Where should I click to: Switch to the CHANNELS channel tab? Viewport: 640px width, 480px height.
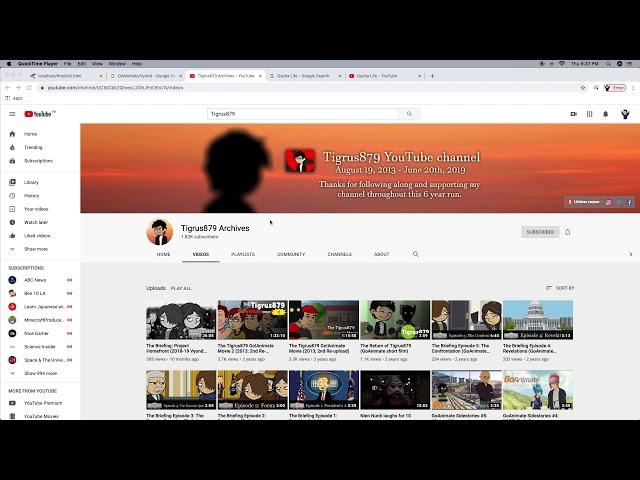click(340, 254)
